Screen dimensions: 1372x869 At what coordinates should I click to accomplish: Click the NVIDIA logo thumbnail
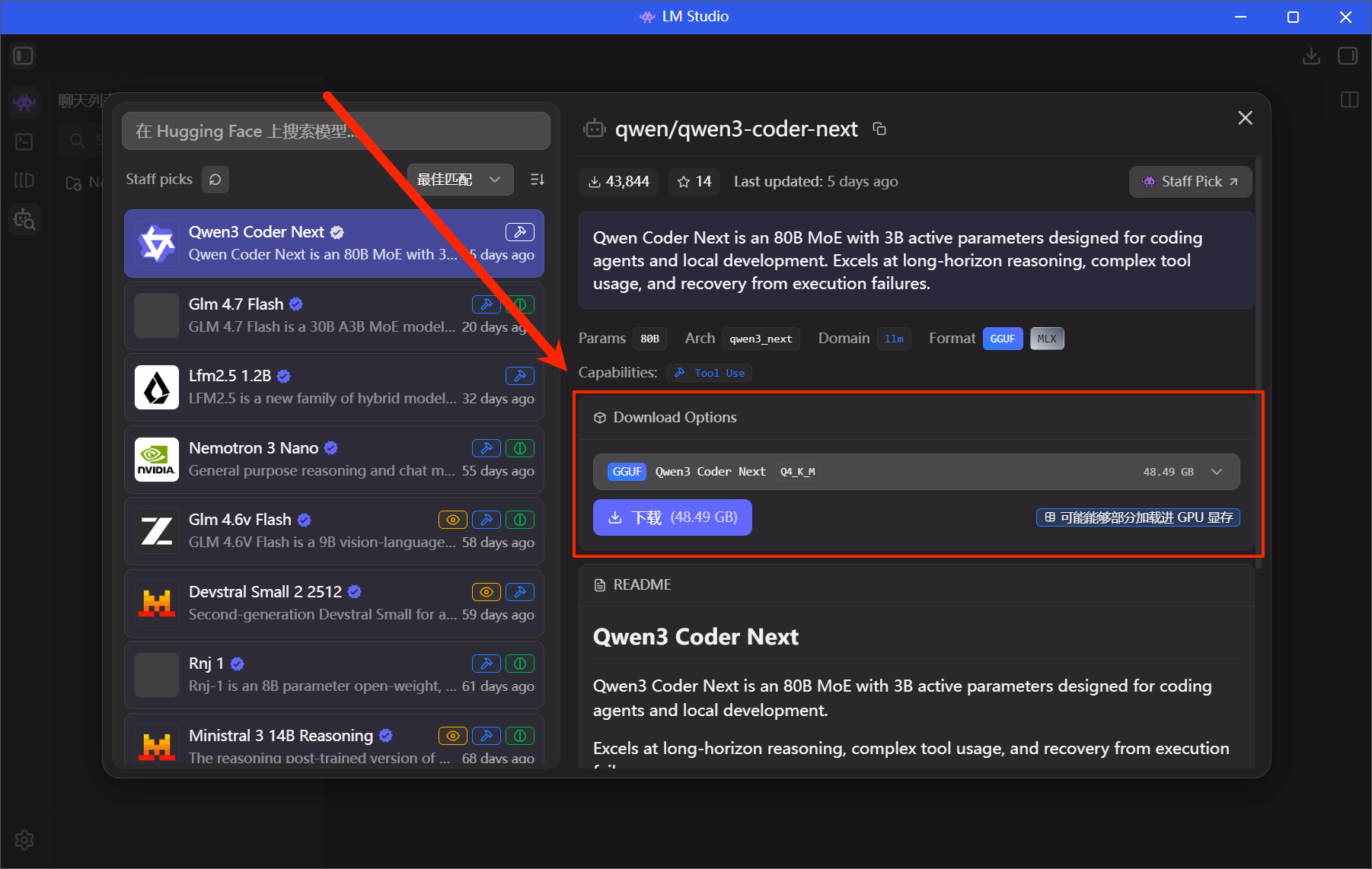click(157, 460)
